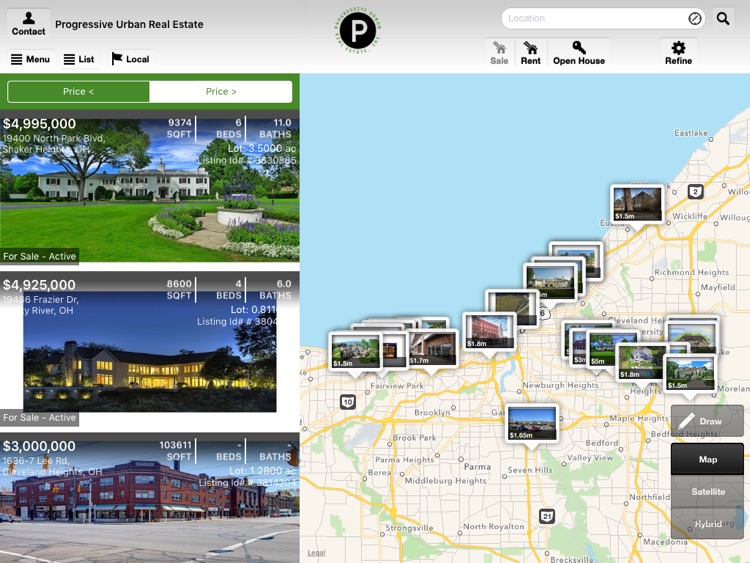Click the Eastlake map label

tap(691, 133)
